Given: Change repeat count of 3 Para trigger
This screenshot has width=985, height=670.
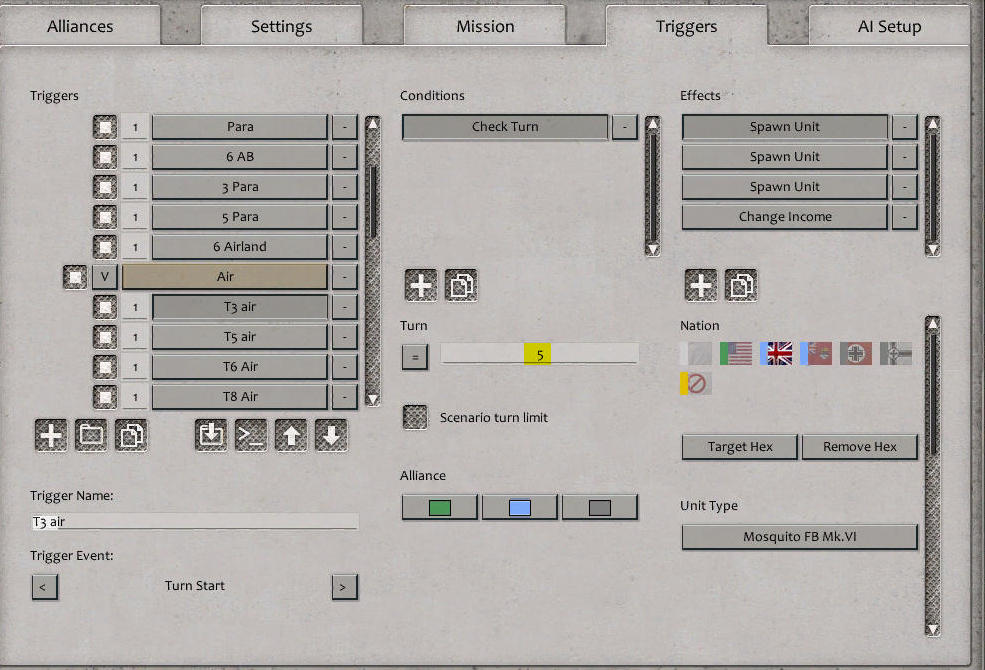Looking at the screenshot, I should [x=135, y=187].
